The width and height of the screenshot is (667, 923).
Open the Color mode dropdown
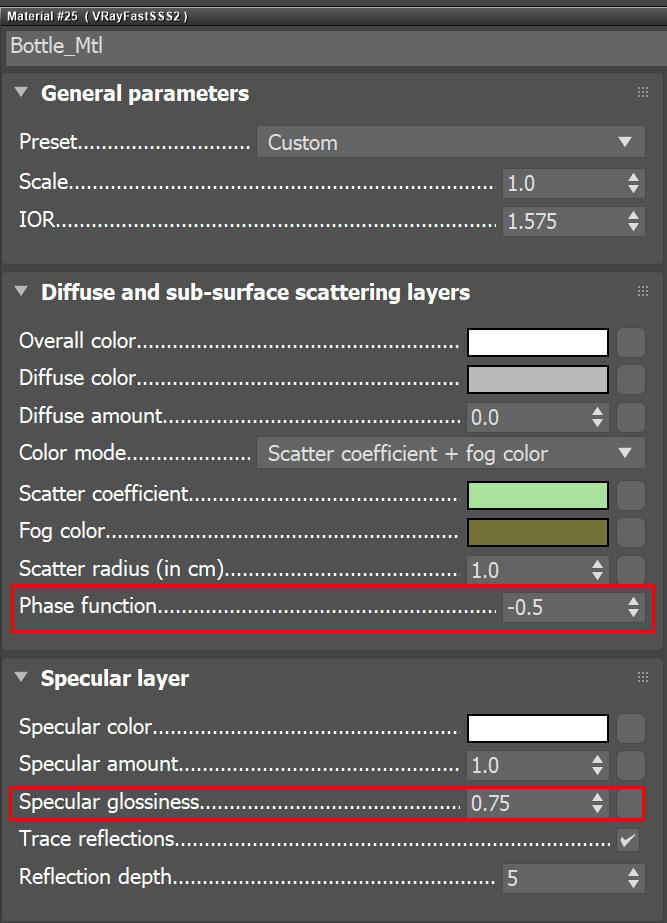450,453
